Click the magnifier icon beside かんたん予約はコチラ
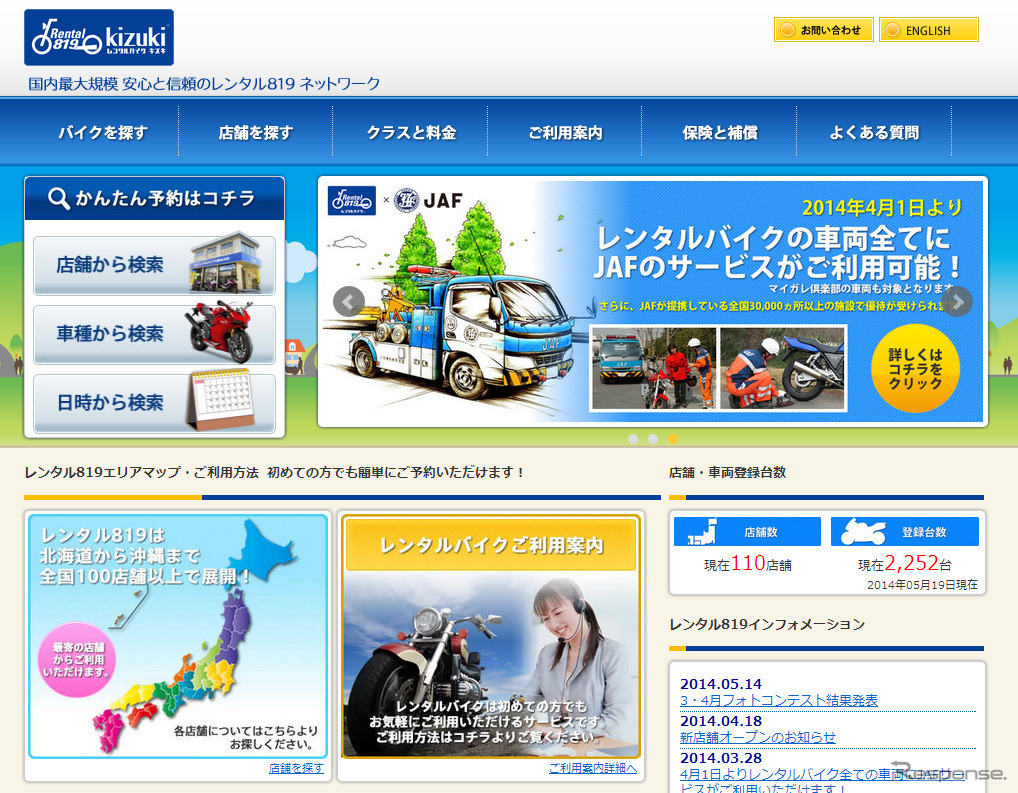 click(58, 198)
